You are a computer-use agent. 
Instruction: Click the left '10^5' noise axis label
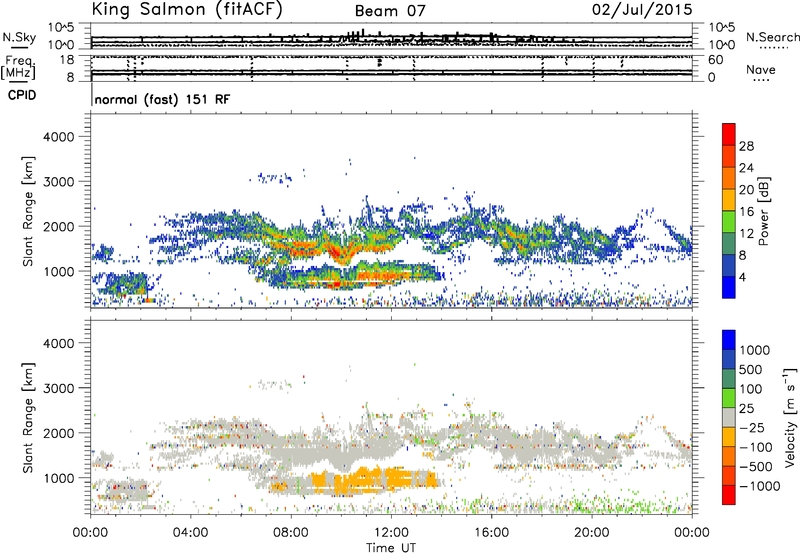point(61,27)
